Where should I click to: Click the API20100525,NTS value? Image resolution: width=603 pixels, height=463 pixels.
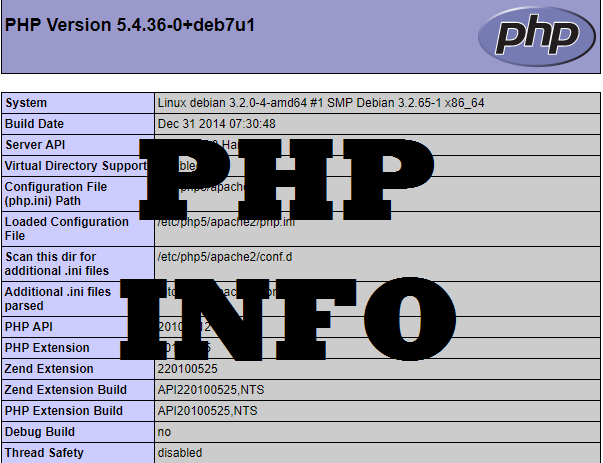[x=207, y=411]
